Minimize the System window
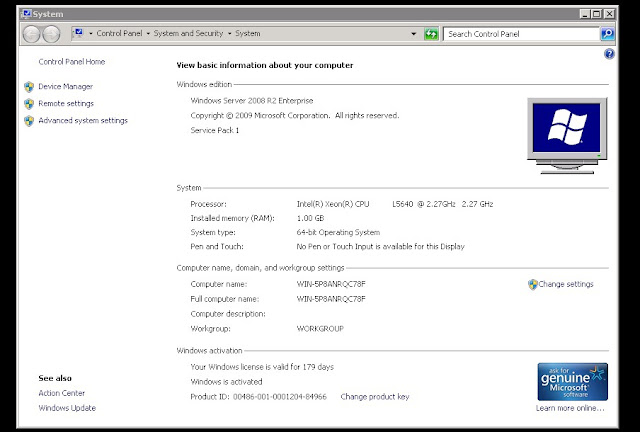The height and width of the screenshot is (432, 640). click(x=585, y=14)
